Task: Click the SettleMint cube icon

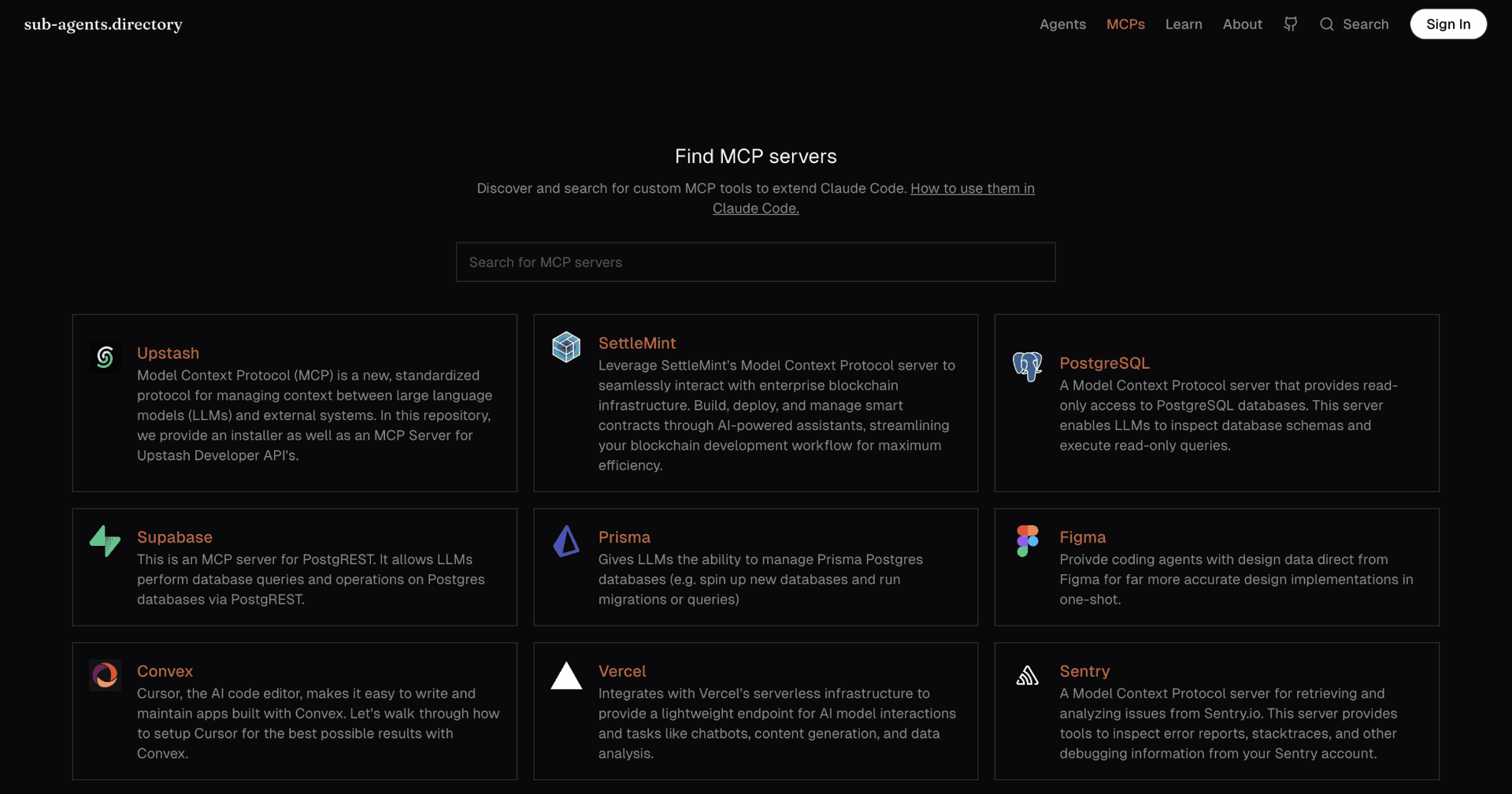Action: 565,347
